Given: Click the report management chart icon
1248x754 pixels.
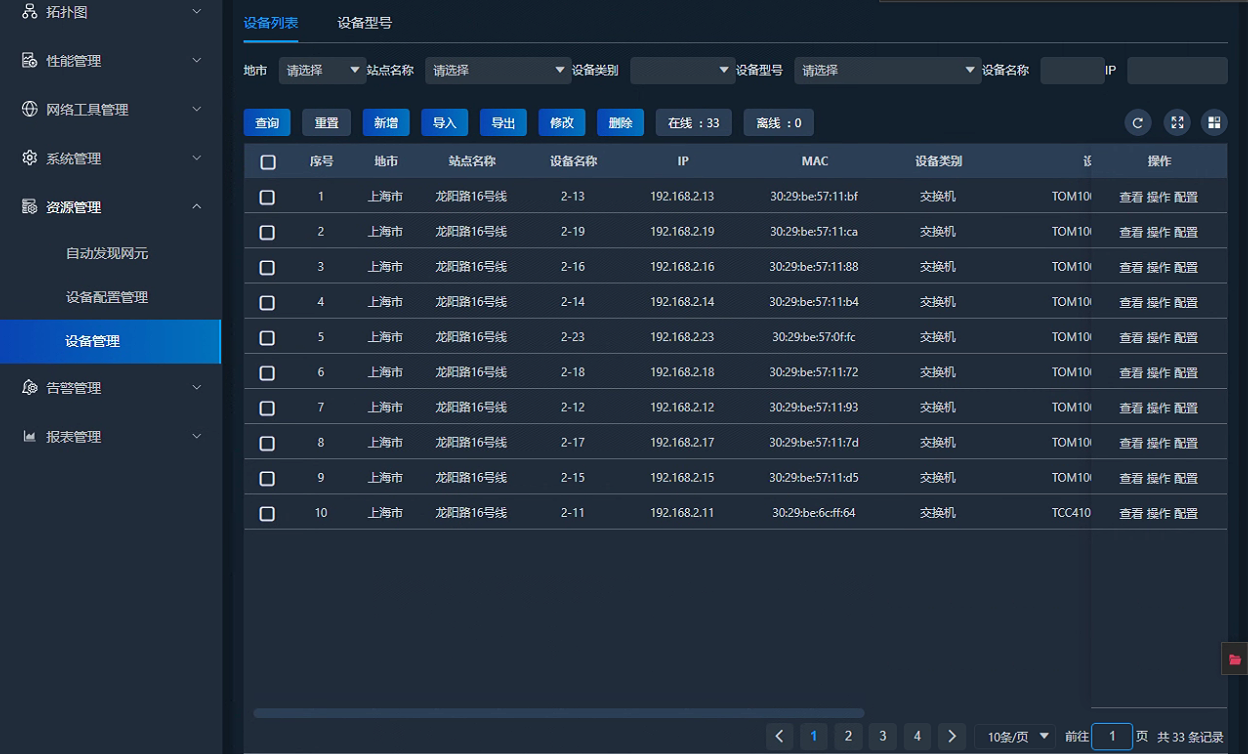Looking at the screenshot, I should click(x=30, y=436).
